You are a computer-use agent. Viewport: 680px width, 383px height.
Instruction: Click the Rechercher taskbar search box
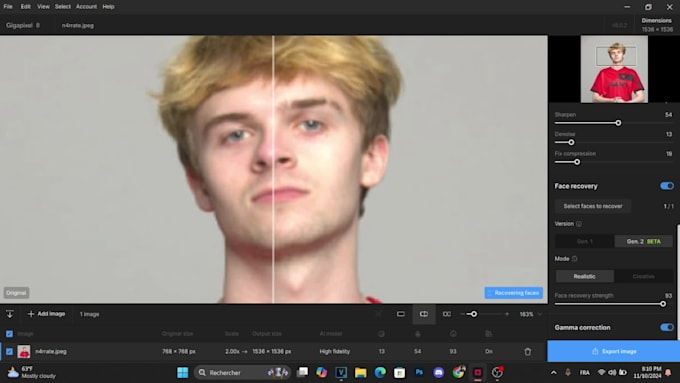243,372
